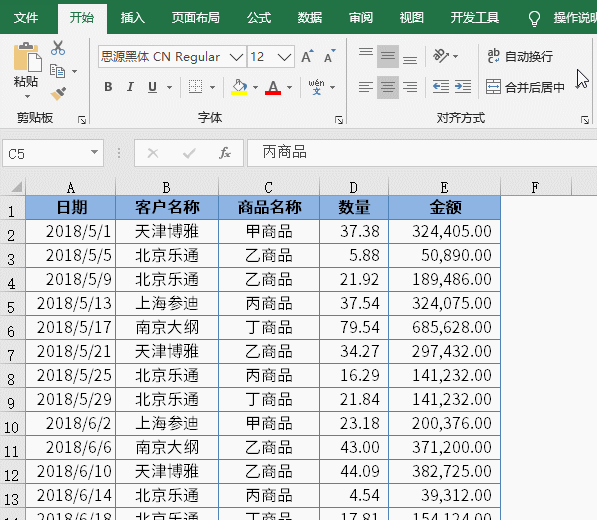Open borders dropdown arrow
This screenshot has height=520, width=597.
[212, 88]
